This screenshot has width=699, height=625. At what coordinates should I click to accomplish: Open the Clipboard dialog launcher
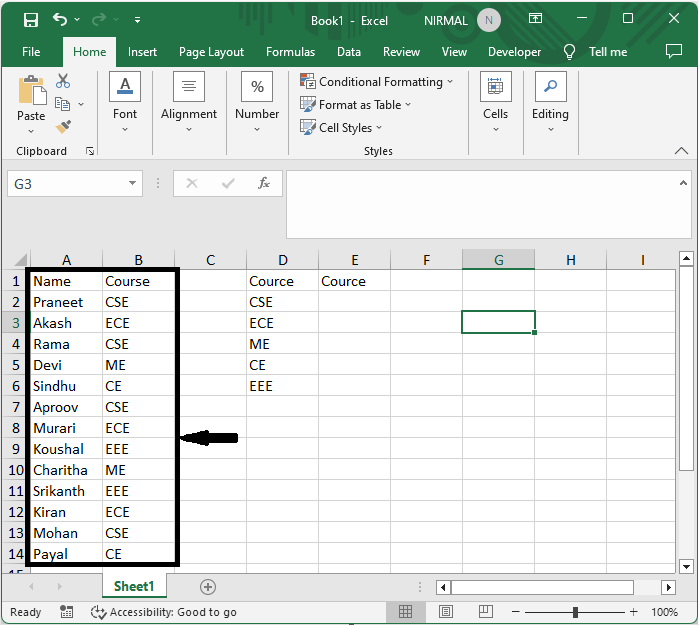(x=90, y=151)
